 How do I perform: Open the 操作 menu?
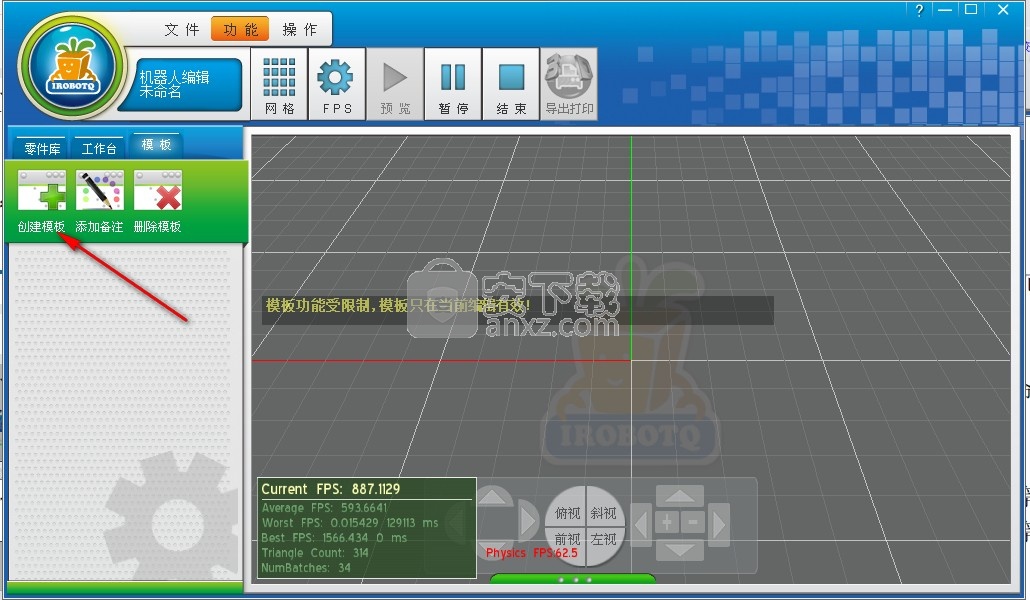[300, 29]
